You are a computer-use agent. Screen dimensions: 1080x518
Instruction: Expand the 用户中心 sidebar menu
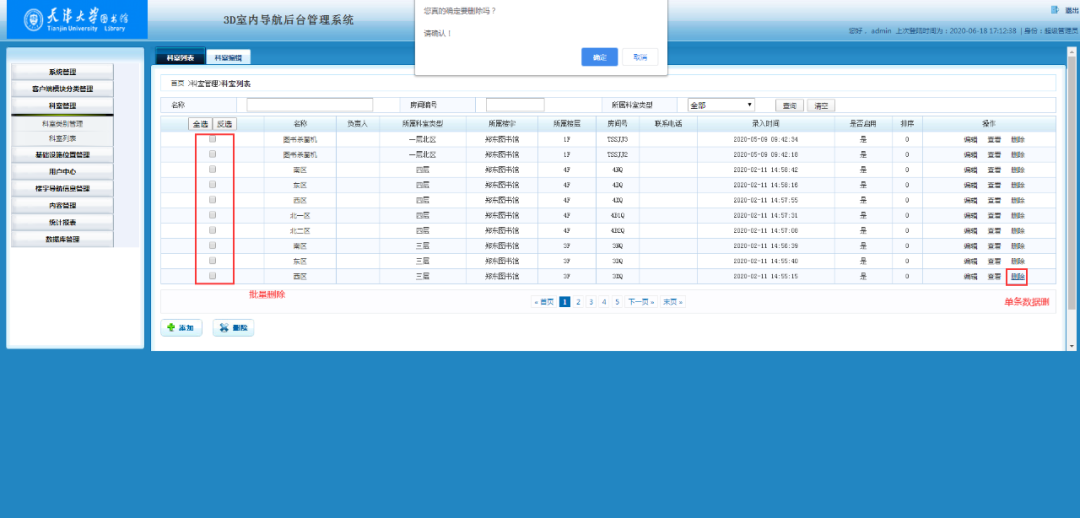click(x=62, y=171)
